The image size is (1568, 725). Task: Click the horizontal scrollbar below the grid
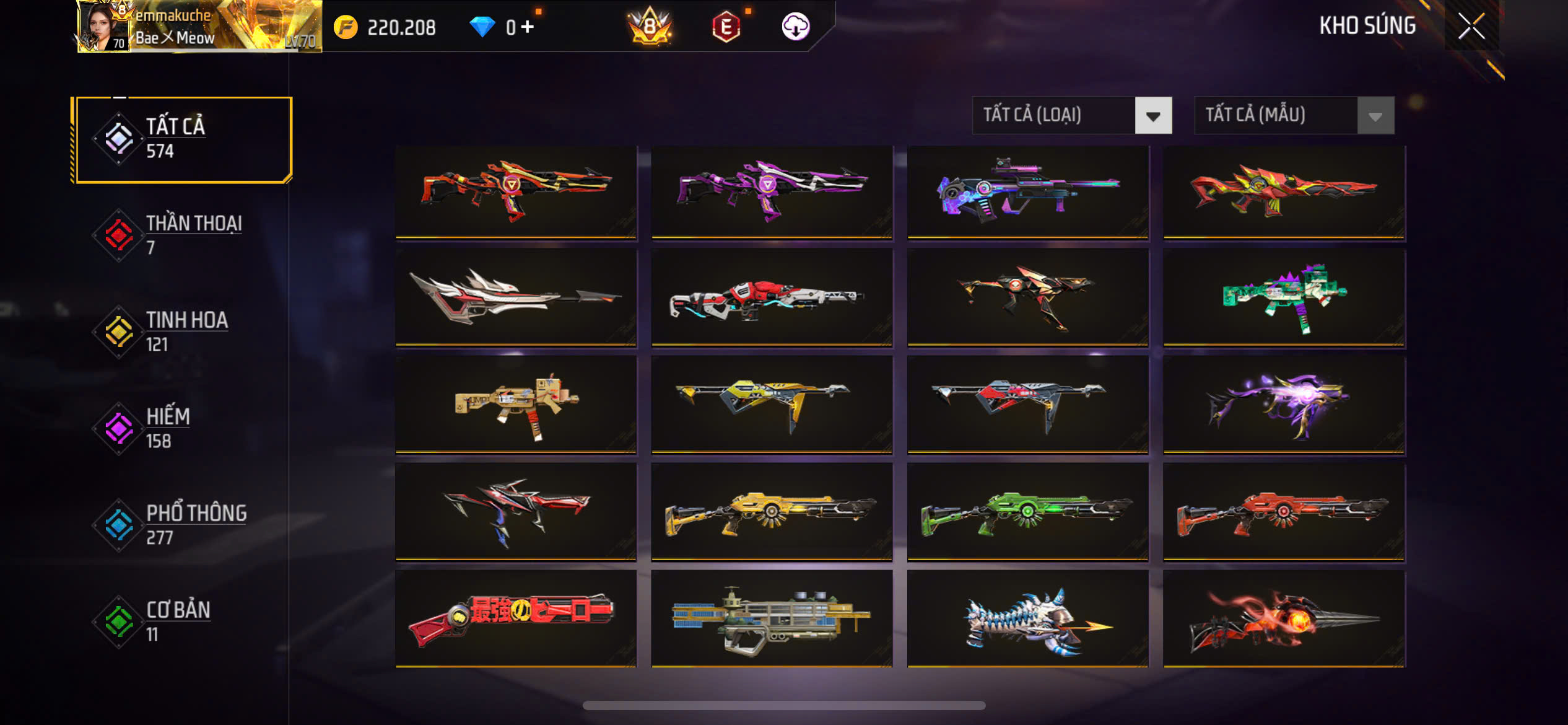(784, 705)
